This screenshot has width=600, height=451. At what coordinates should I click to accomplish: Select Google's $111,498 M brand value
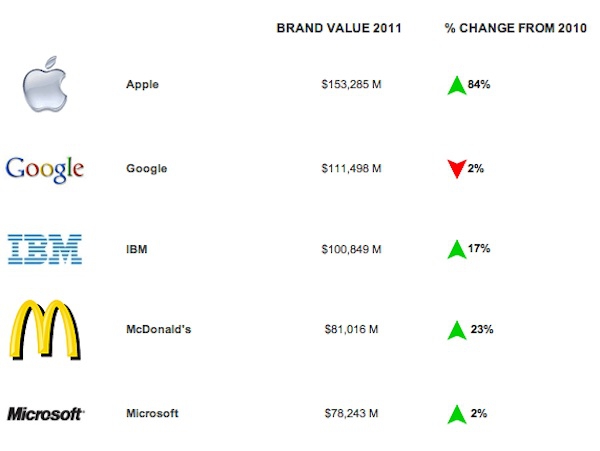351,169
